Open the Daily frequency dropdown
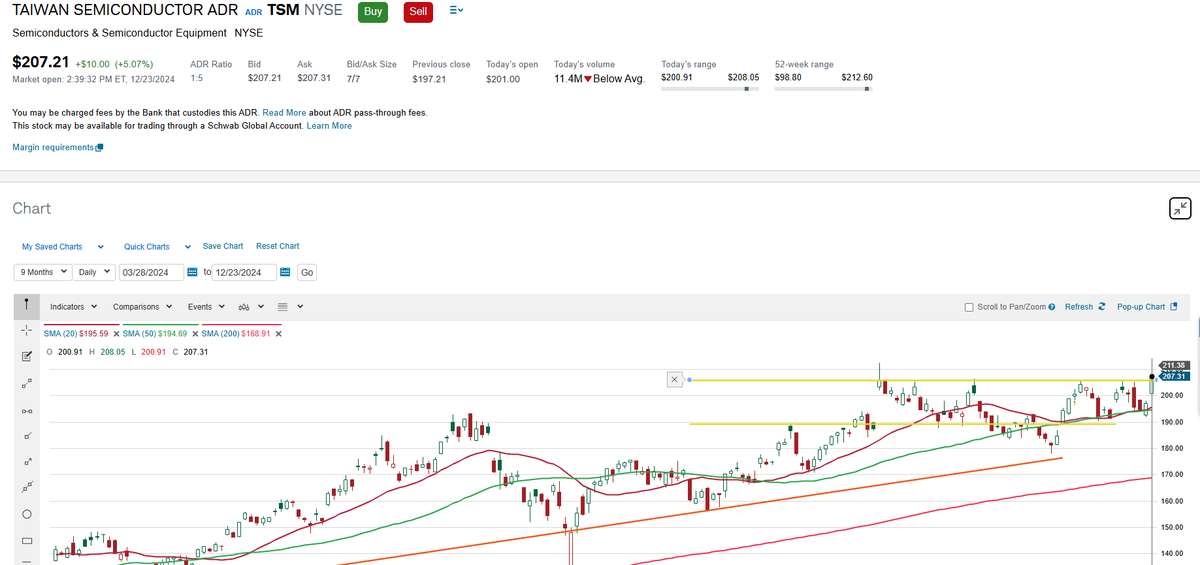1200x565 pixels. 95,272
